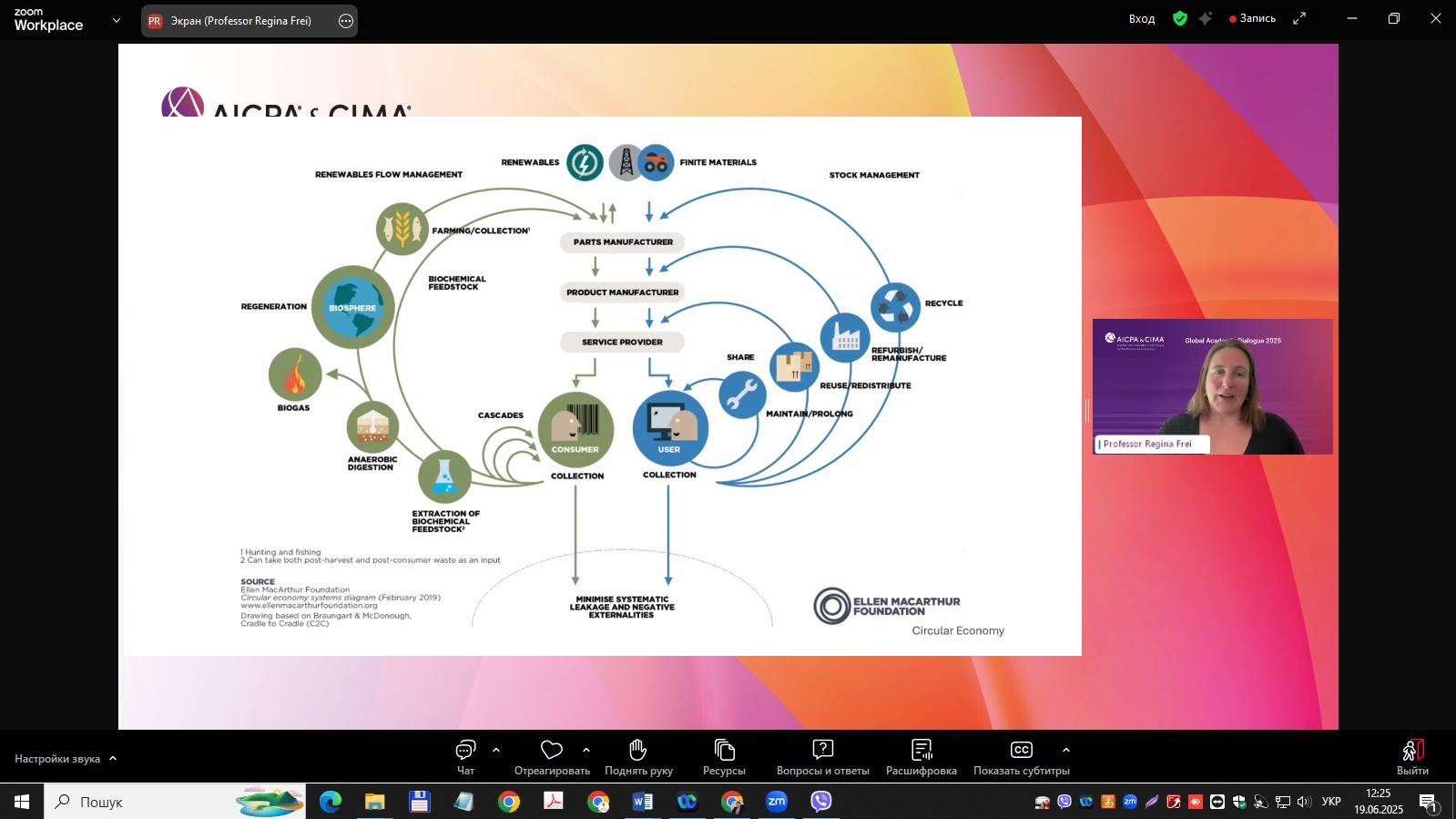Click the Вход sign-in button
The width and height of the screenshot is (1456, 819).
pyautogui.click(x=1142, y=19)
